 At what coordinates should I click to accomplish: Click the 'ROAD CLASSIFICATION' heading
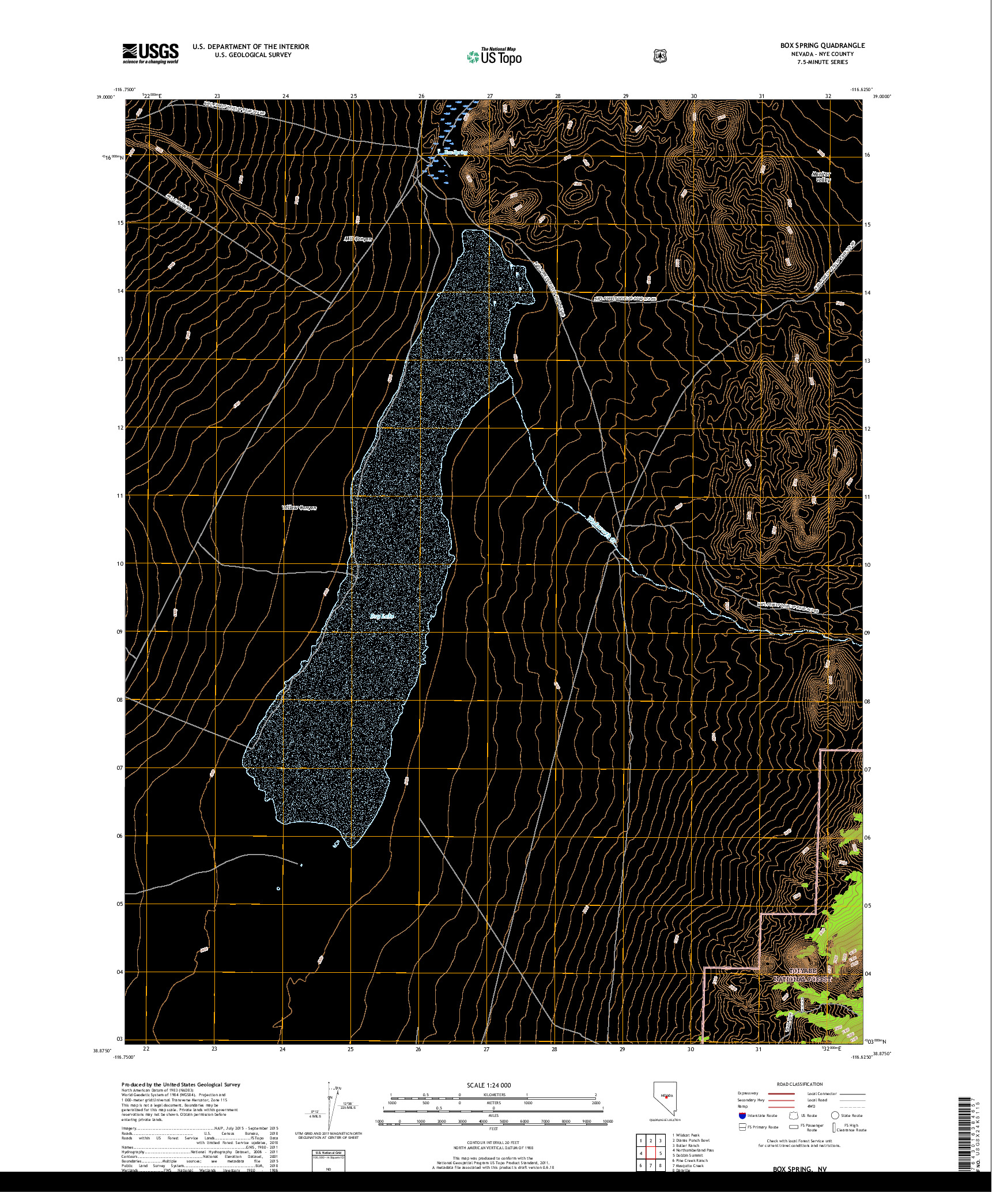[800, 1084]
